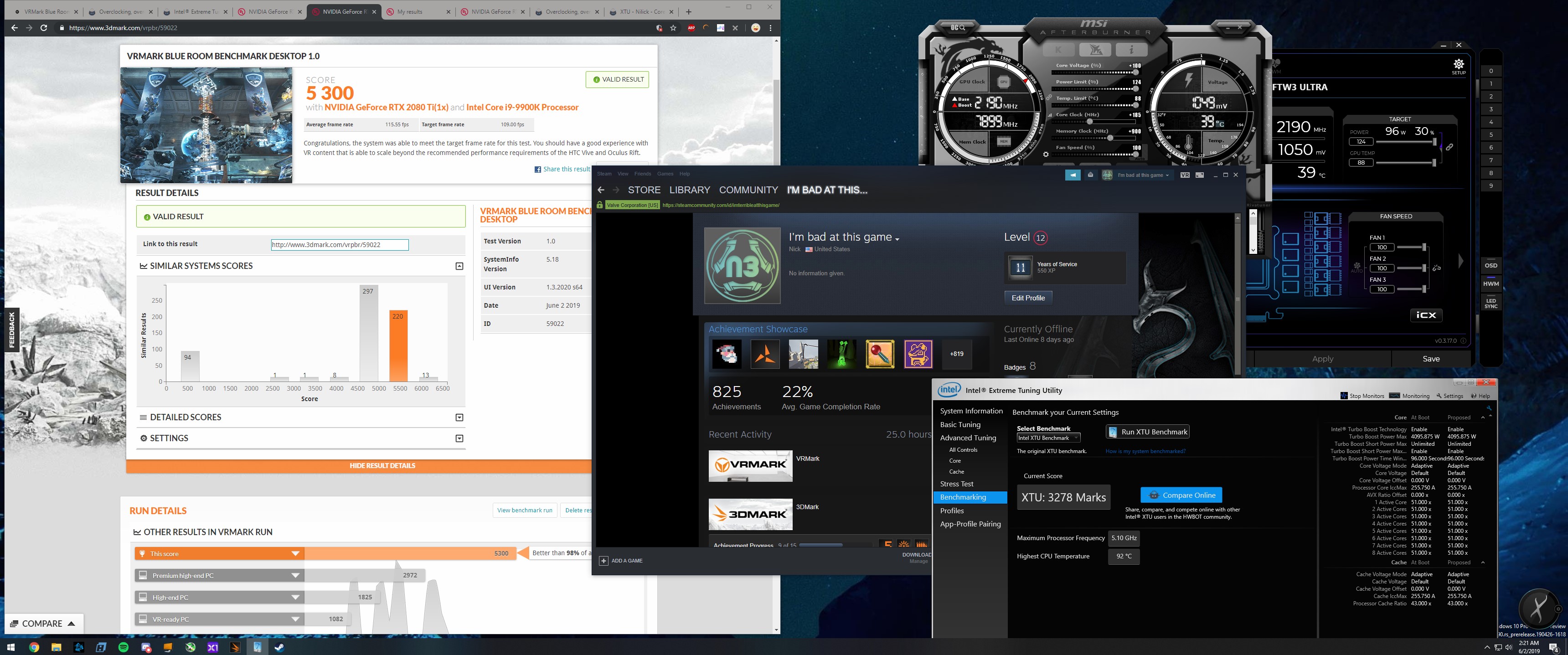Screen dimensions: 1568x655
Task: Open Steam friends inbox envelope icon
Action: click(x=1090, y=175)
